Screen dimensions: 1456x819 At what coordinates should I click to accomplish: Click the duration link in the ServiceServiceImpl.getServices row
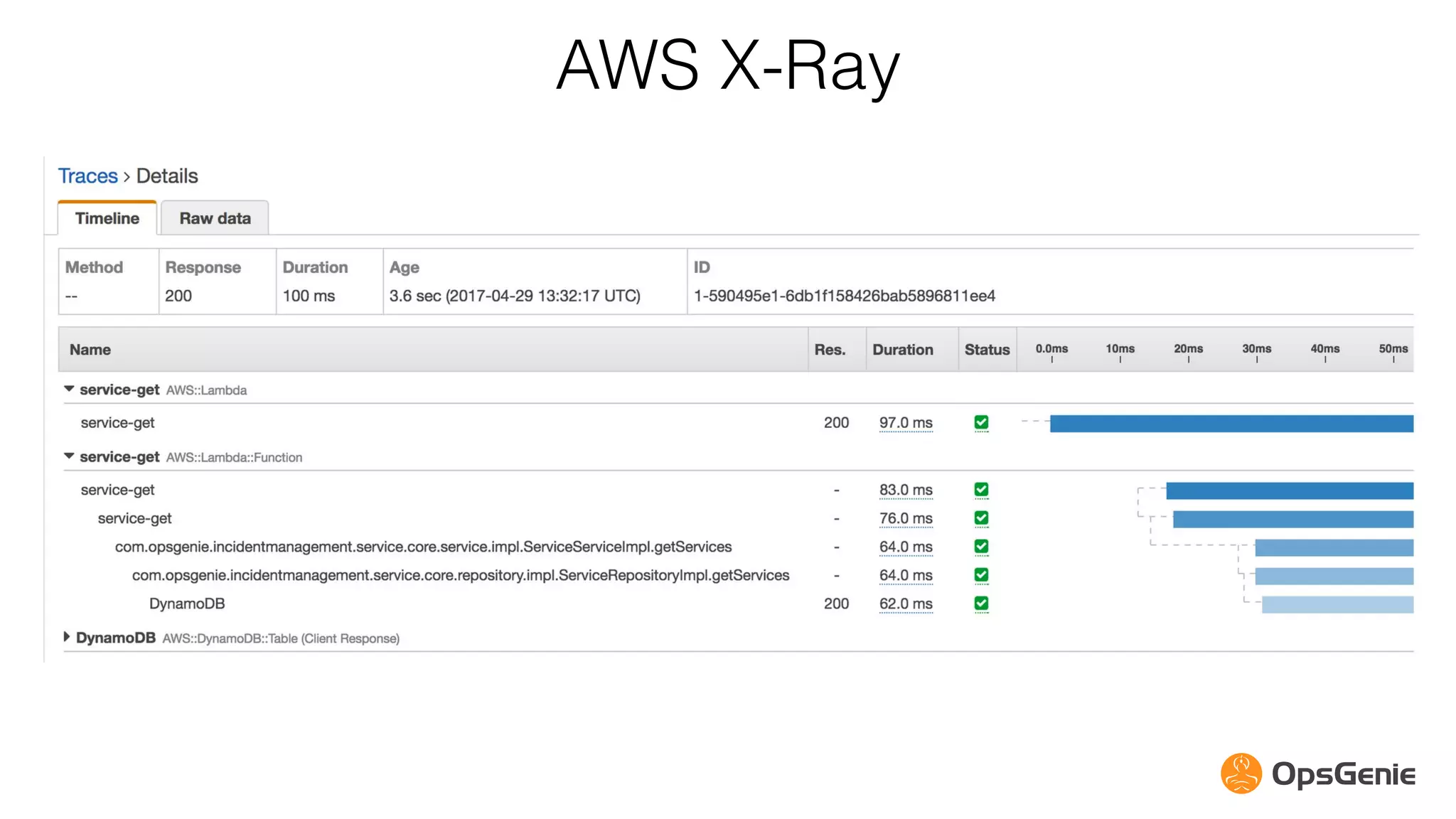[906, 547]
